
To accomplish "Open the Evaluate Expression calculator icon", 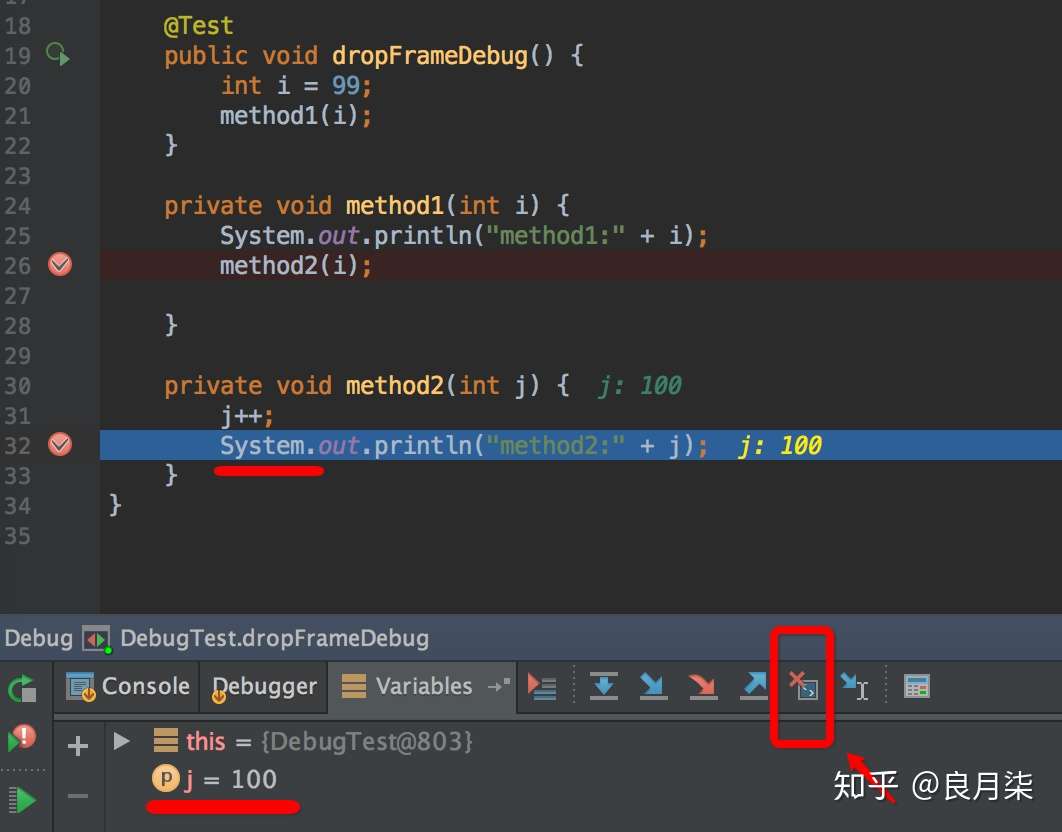I will pos(917,686).
